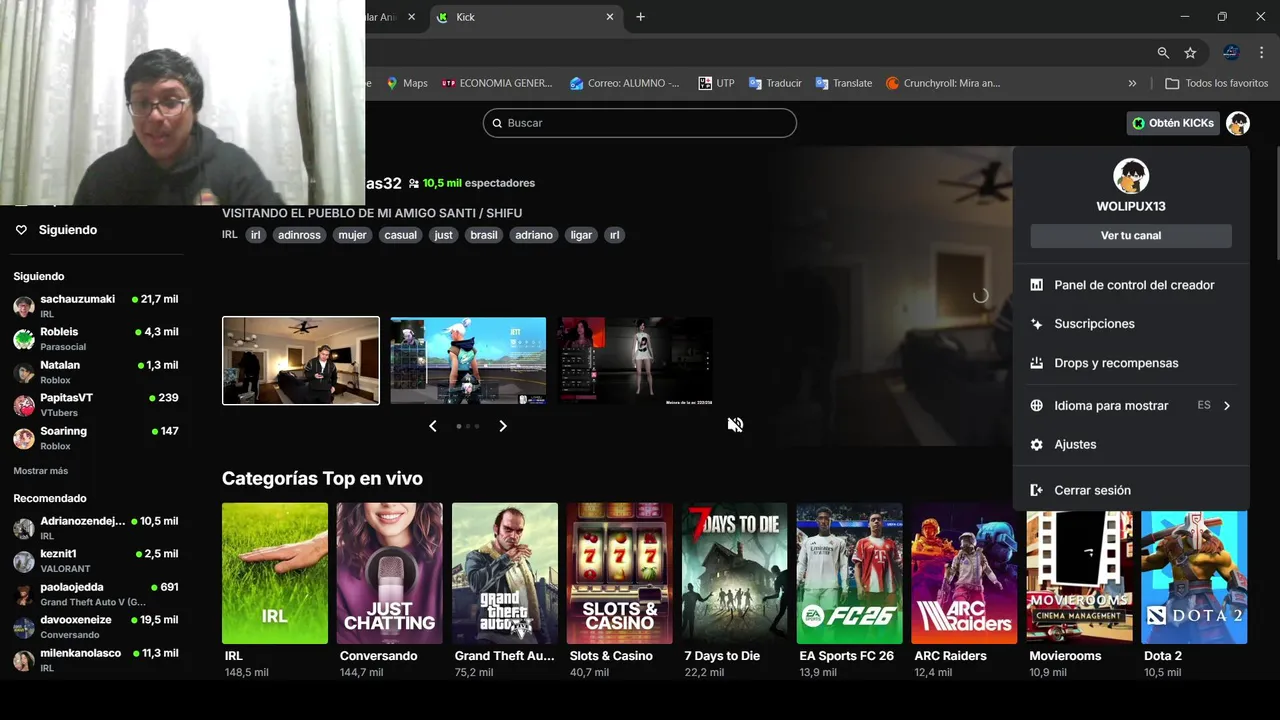Open the Maps bookmark
The width and height of the screenshot is (1280, 720).
(x=407, y=83)
